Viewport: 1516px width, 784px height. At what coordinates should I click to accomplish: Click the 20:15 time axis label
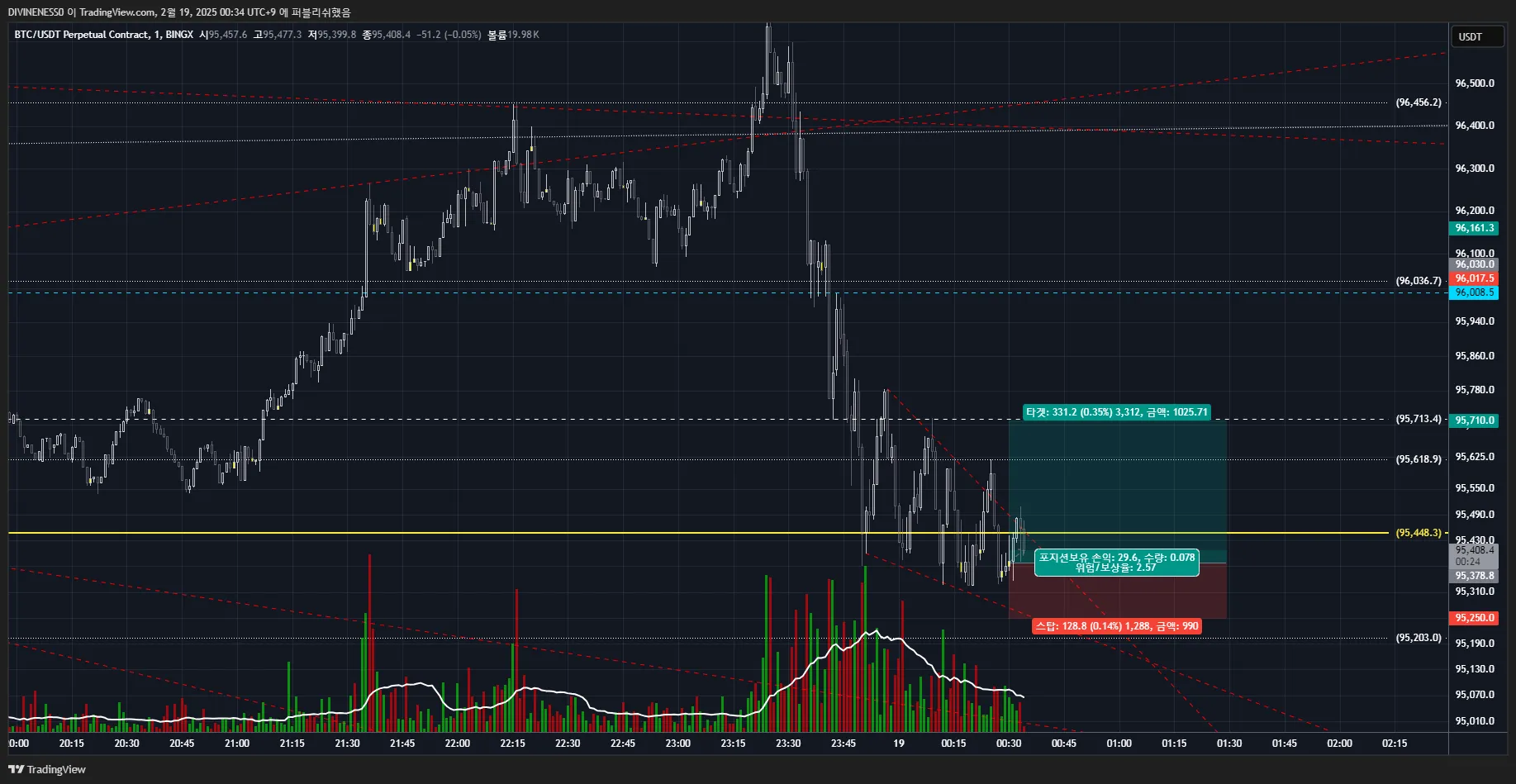tap(72, 744)
